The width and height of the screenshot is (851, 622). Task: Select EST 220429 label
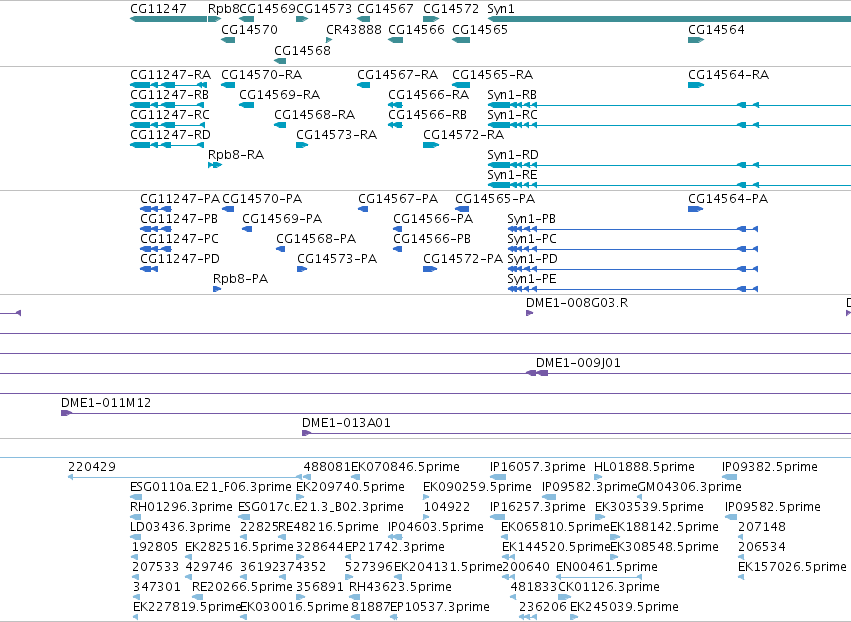coord(92,467)
